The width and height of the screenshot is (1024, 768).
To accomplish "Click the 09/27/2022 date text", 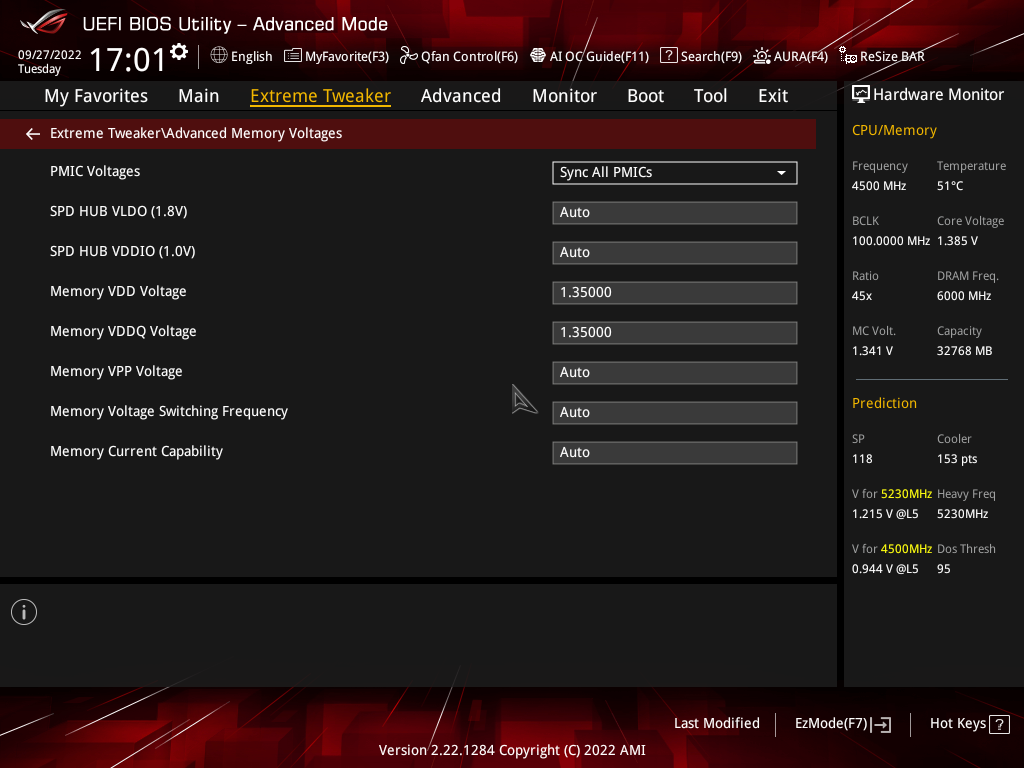I will click(x=49, y=55).
